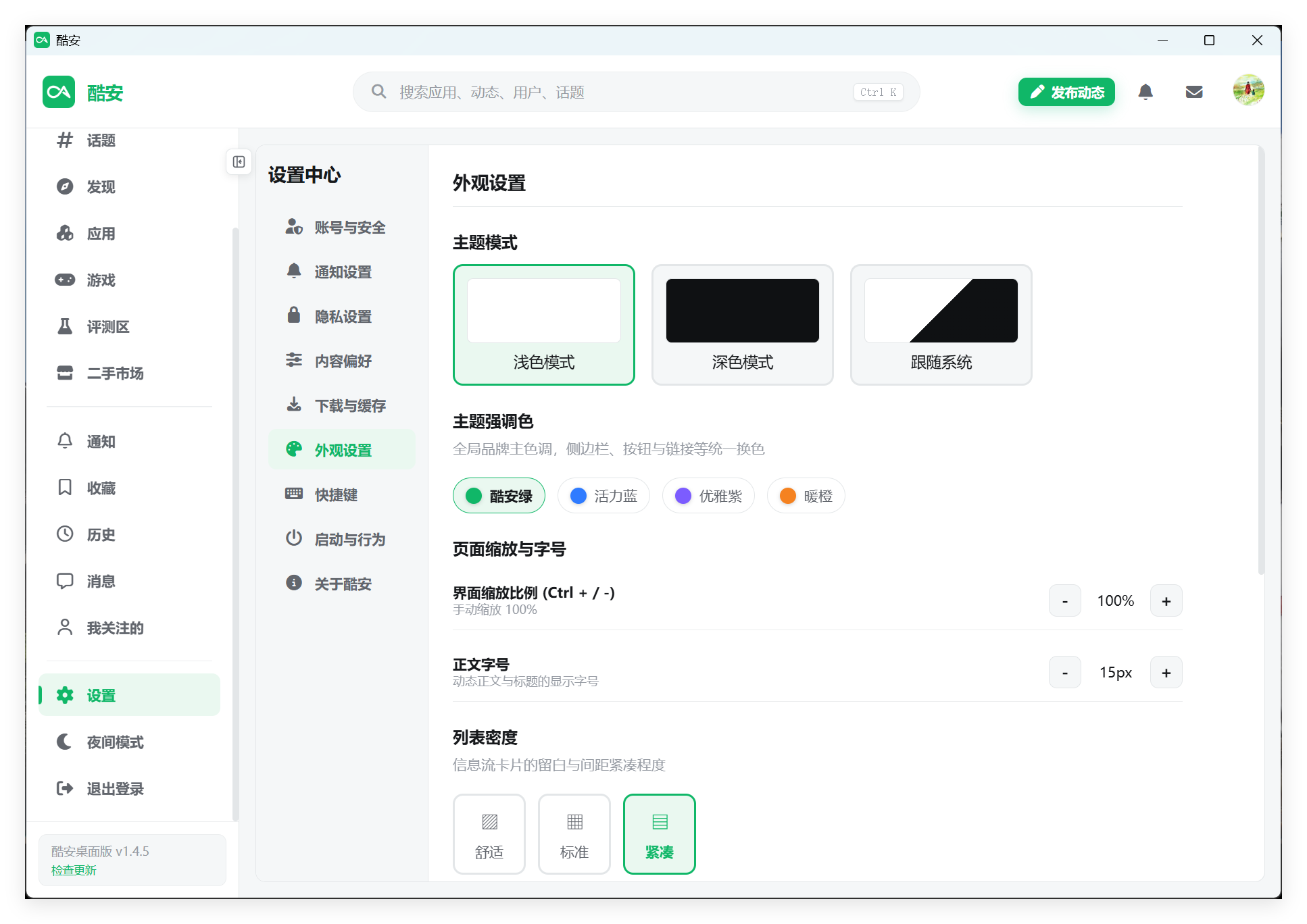This screenshot has width=1307, height=924.
Task: Select 跟随系统 theme card
Action: (x=941, y=325)
